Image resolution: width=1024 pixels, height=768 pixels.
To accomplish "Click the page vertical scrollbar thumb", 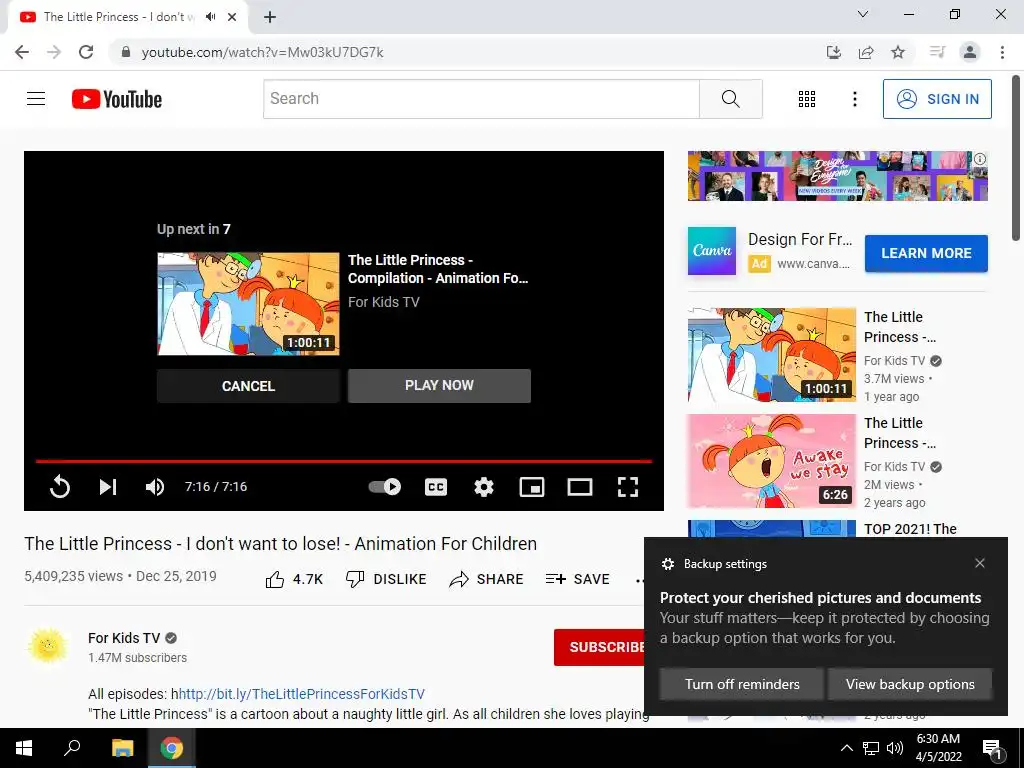I will pos(1016,159).
